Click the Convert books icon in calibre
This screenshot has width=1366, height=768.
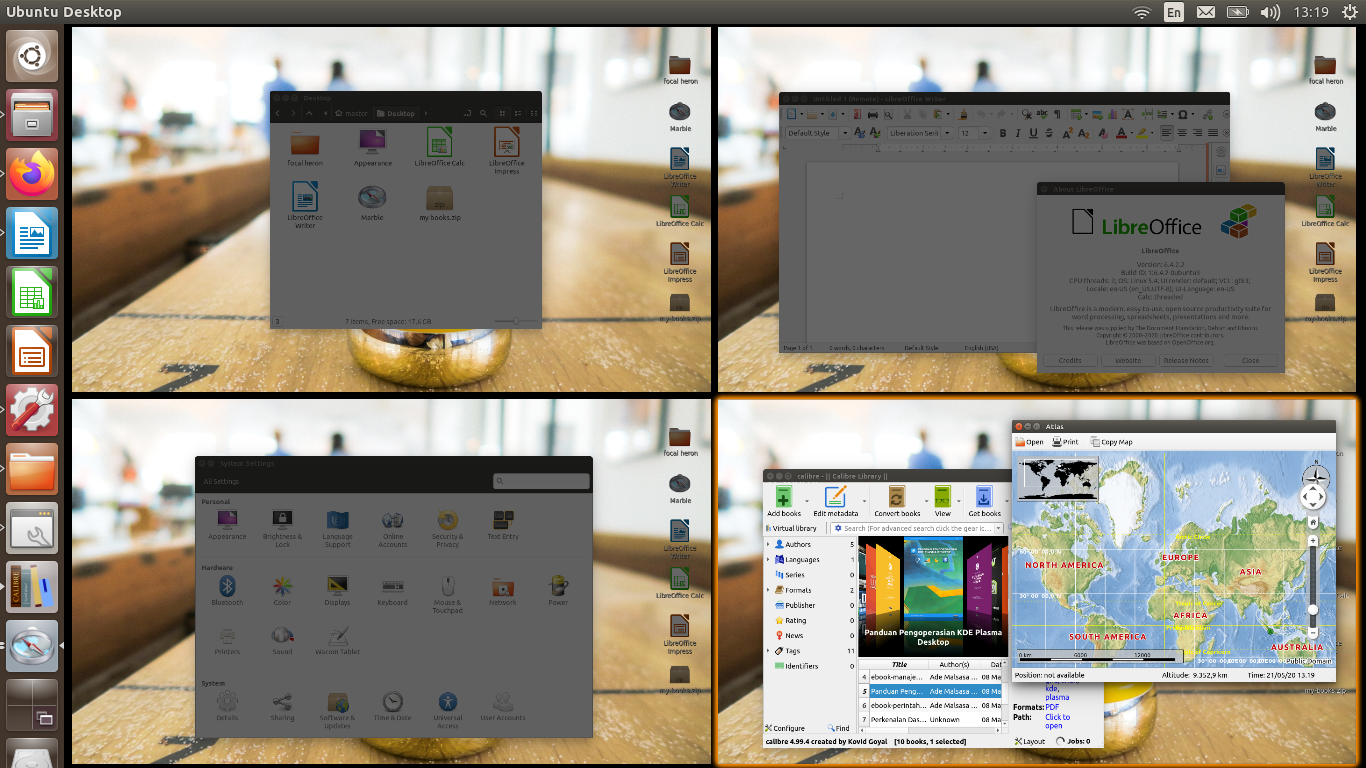(897, 496)
